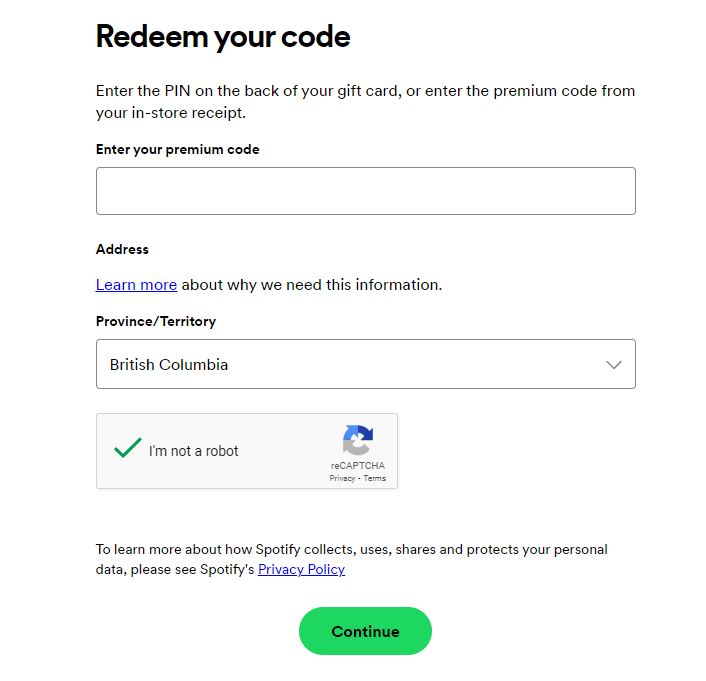Open the reCAPTCHA Terms link
Image resolution: width=706 pixels, height=681 pixels.
pyautogui.click(x=375, y=478)
